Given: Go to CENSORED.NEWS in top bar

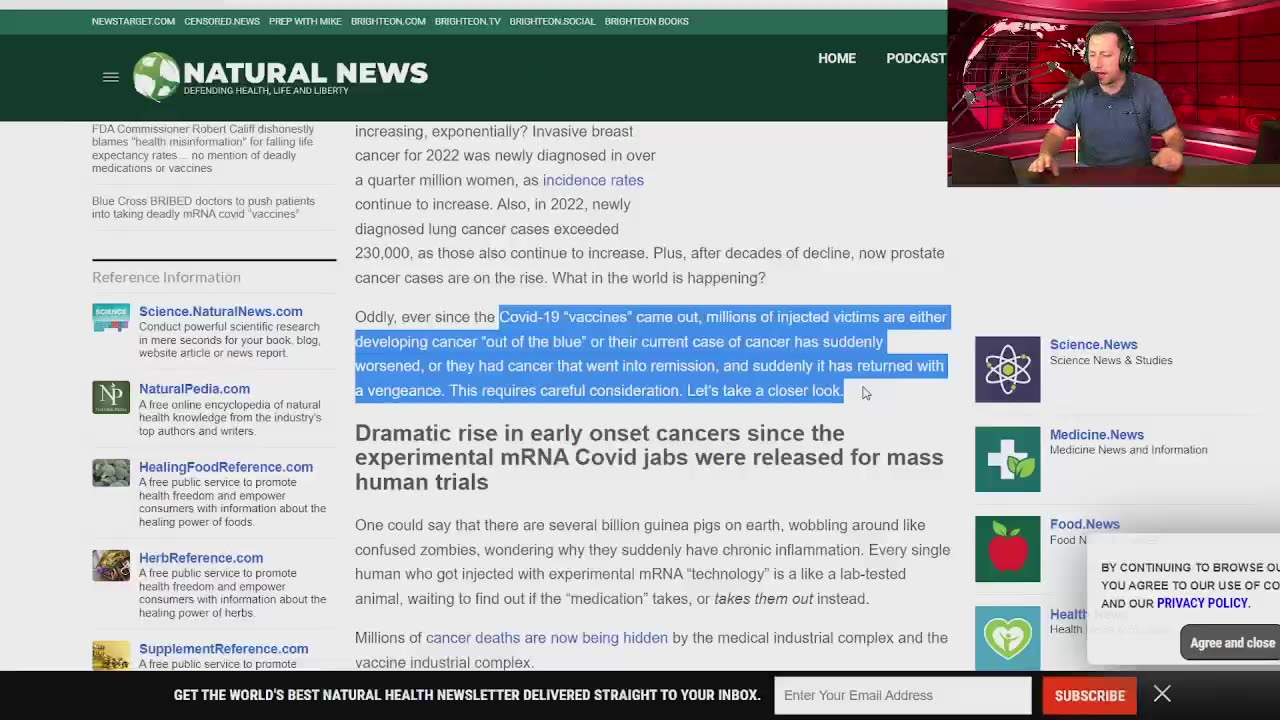Looking at the screenshot, I should (x=222, y=21).
